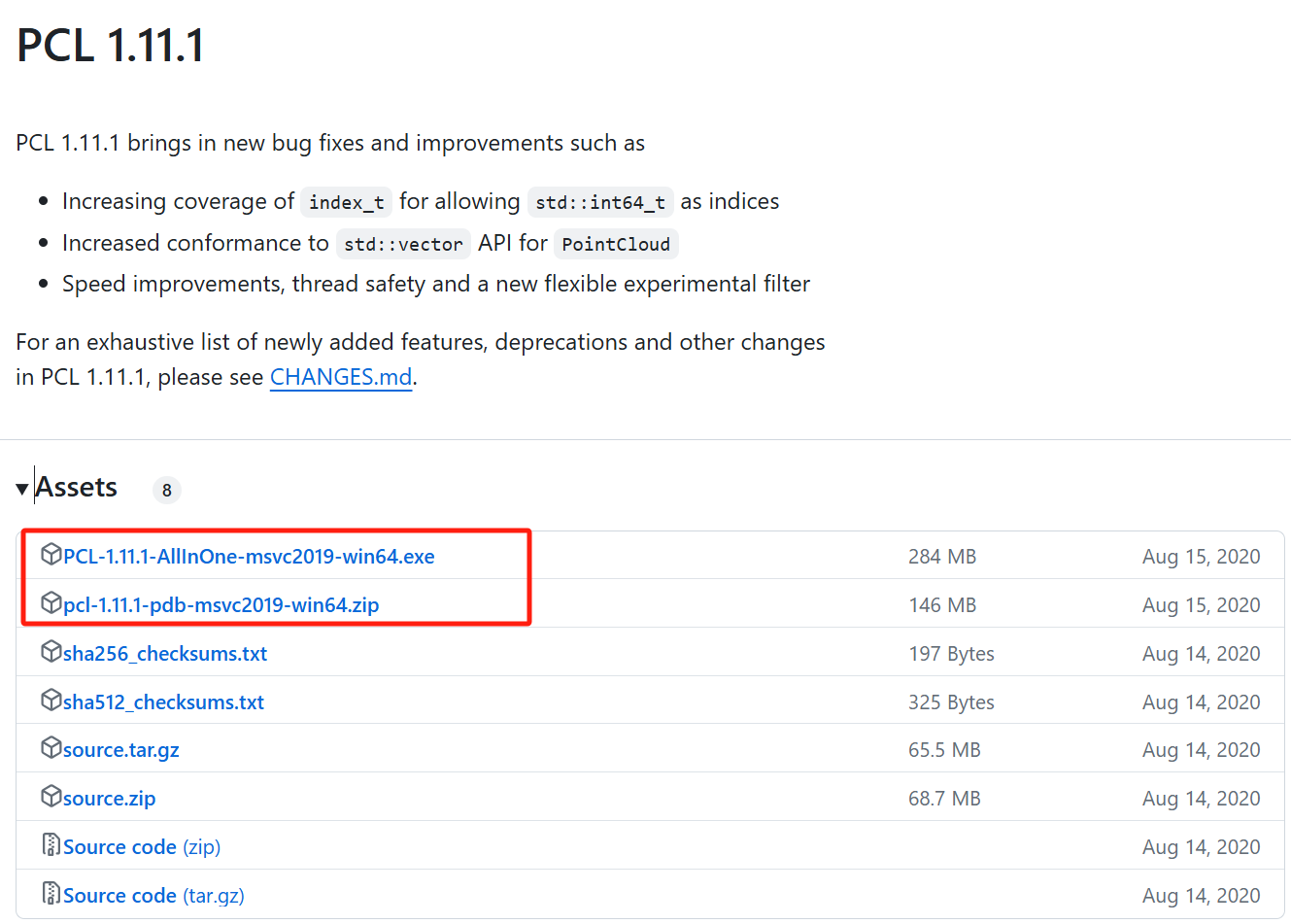This screenshot has width=1291, height=924.
Task: Click the package icon beside source.tar.gz
Action: (x=51, y=748)
